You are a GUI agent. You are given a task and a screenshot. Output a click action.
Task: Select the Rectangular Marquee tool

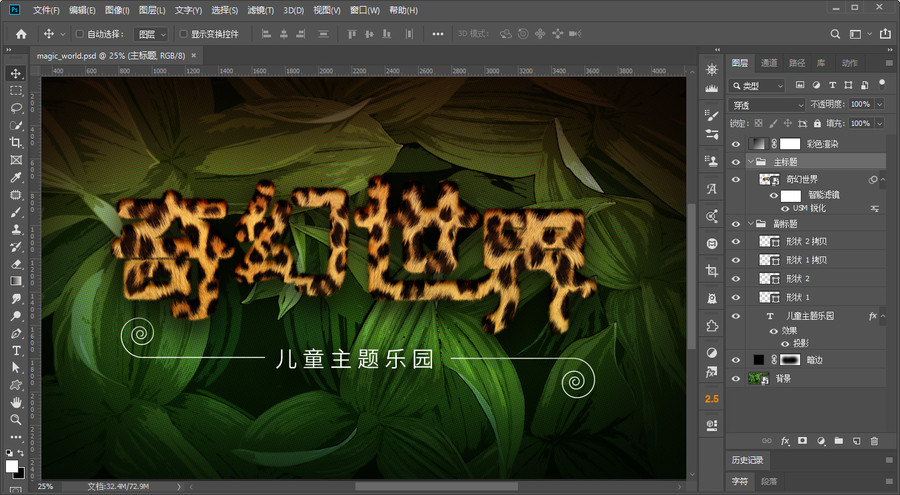pyautogui.click(x=16, y=91)
